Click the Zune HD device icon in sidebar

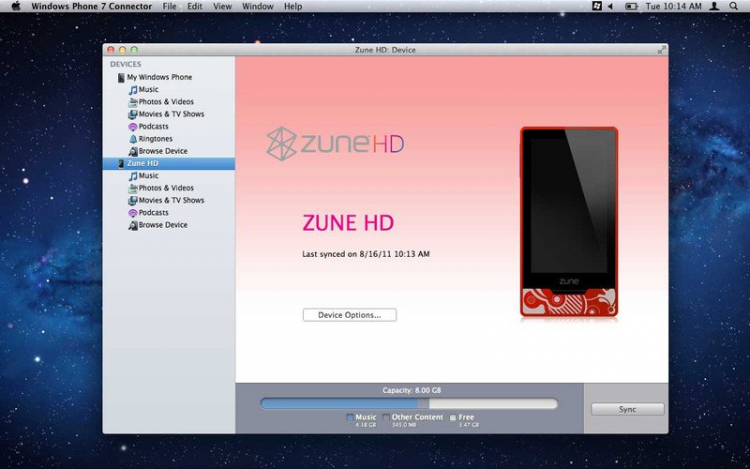click(121, 164)
